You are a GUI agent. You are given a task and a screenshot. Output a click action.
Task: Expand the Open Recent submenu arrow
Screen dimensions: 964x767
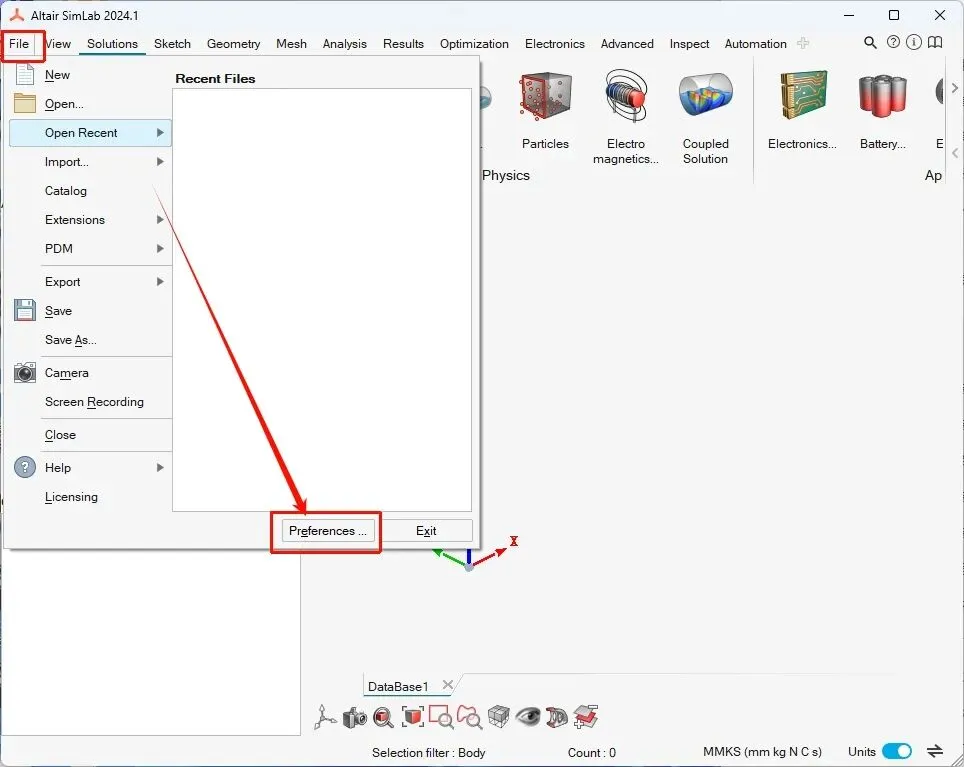pos(160,132)
